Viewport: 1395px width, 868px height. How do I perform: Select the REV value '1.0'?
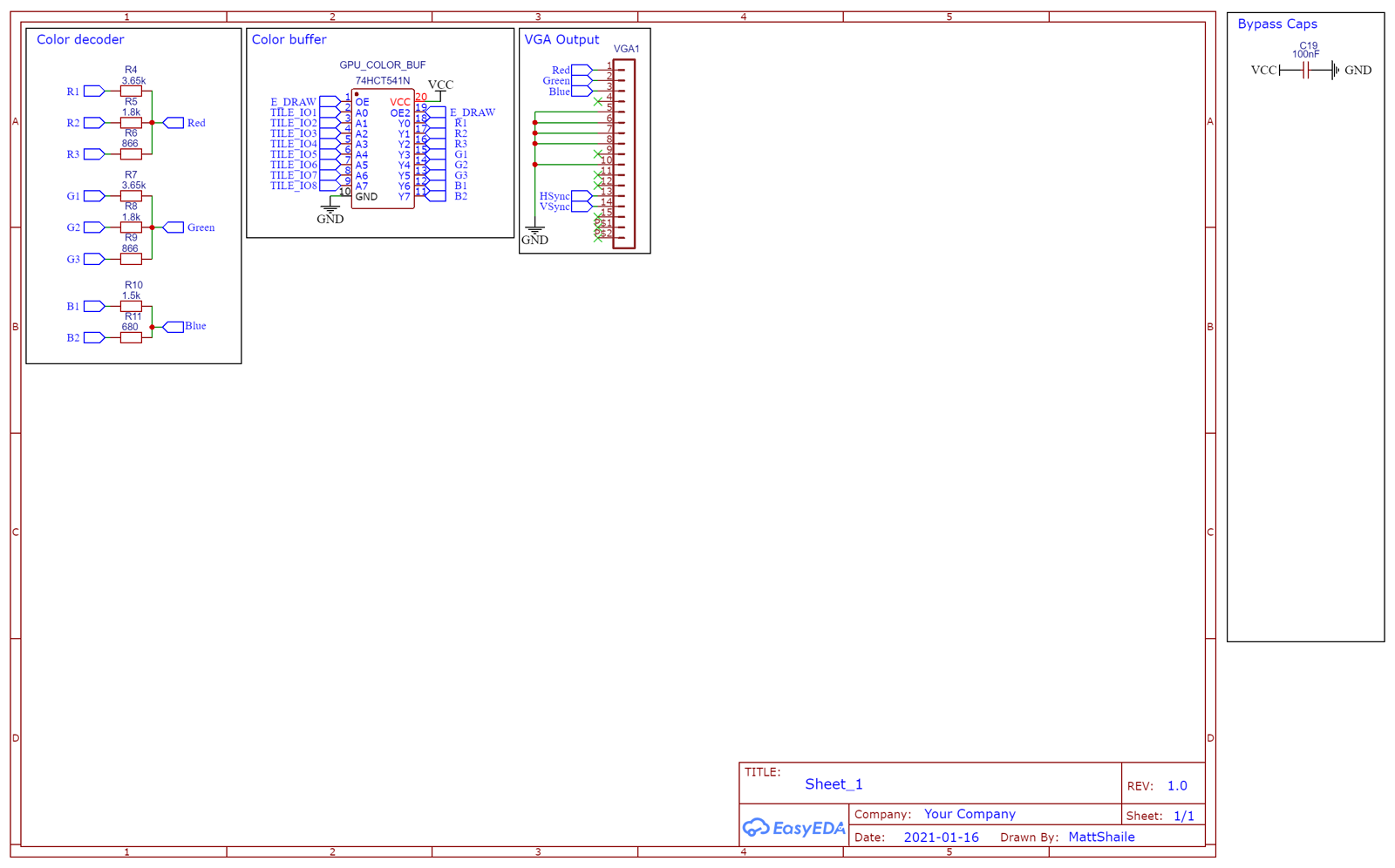[x=1177, y=786]
